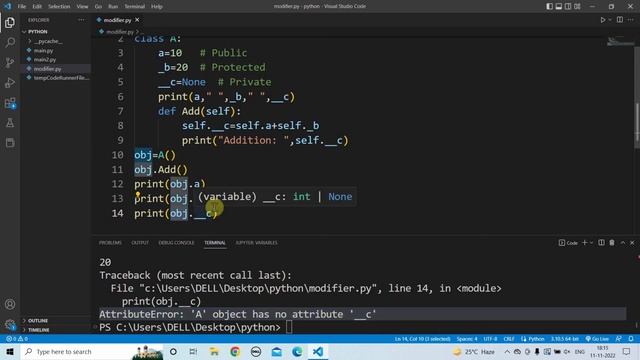This screenshot has height=360, width=640.
Task: Open the Testing flask view
Action: 10,123
